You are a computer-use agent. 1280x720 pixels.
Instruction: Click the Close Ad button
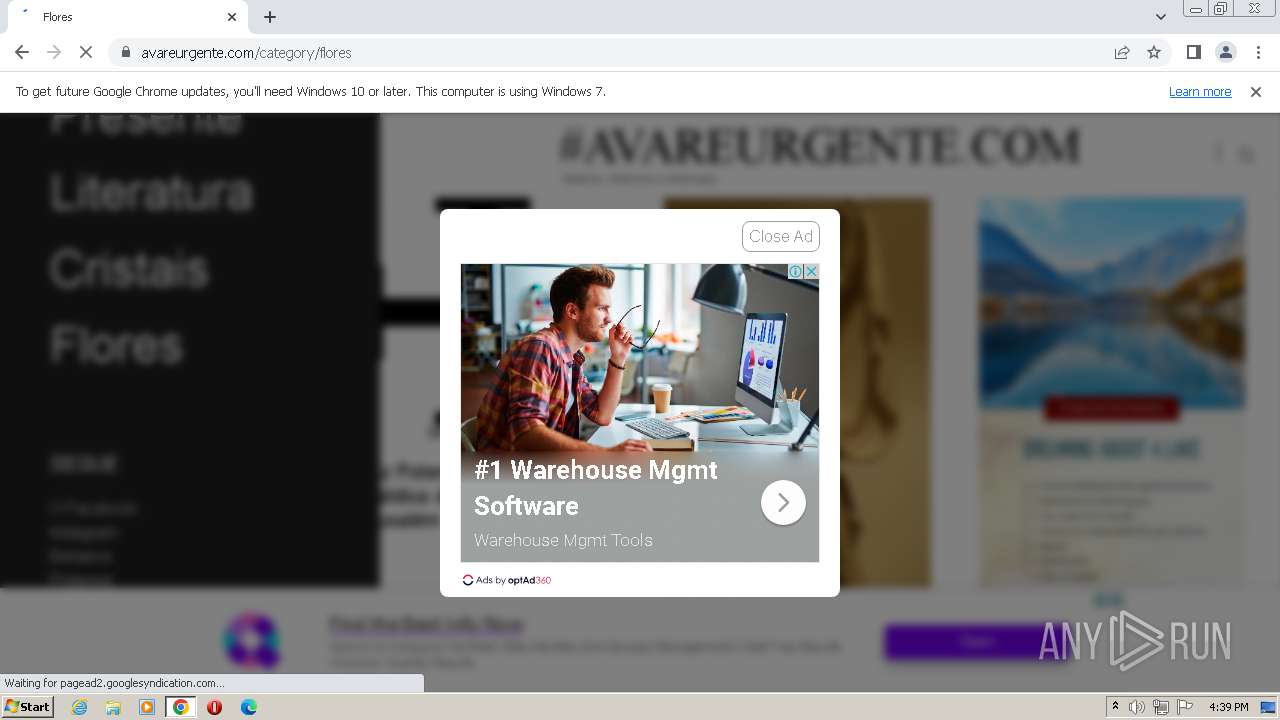[x=781, y=236]
